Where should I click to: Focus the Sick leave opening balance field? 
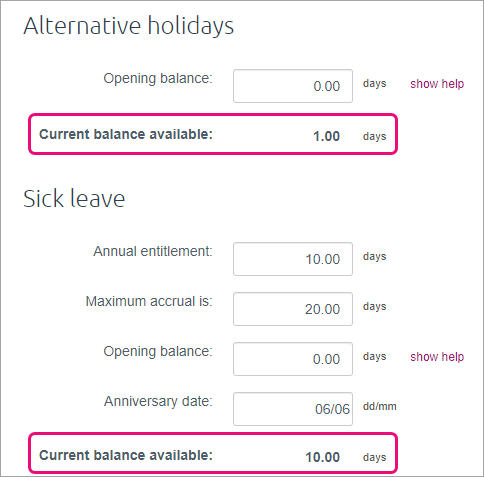pyautogui.click(x=293, y=359)
